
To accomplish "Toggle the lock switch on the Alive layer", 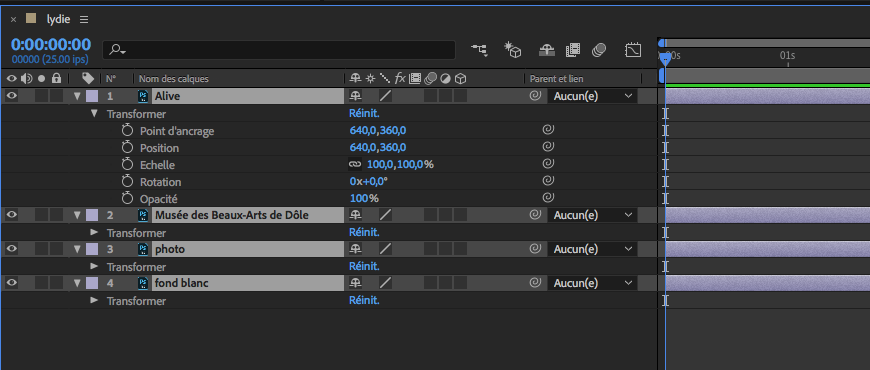I will pyautogui.click(x=57, y=96).
